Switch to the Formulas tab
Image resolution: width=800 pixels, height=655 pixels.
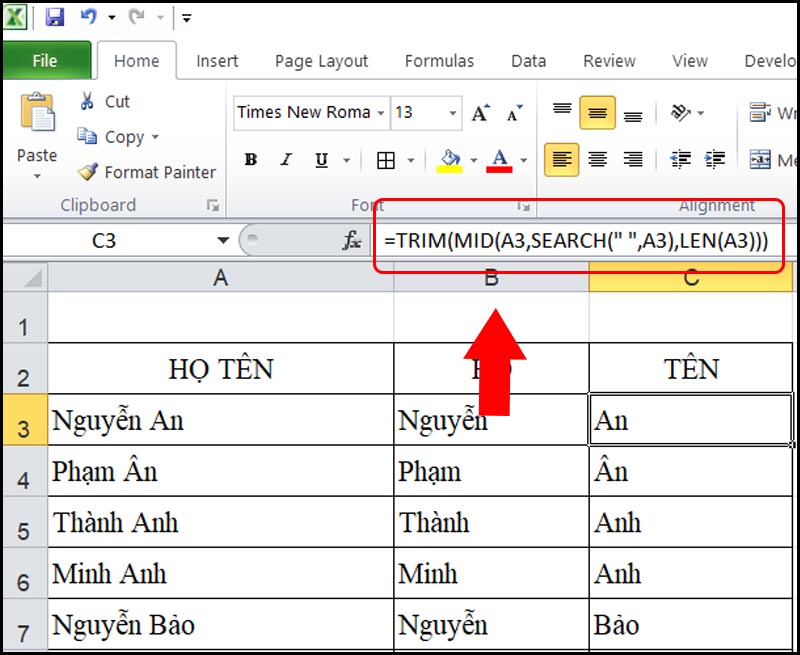point(439,61)
